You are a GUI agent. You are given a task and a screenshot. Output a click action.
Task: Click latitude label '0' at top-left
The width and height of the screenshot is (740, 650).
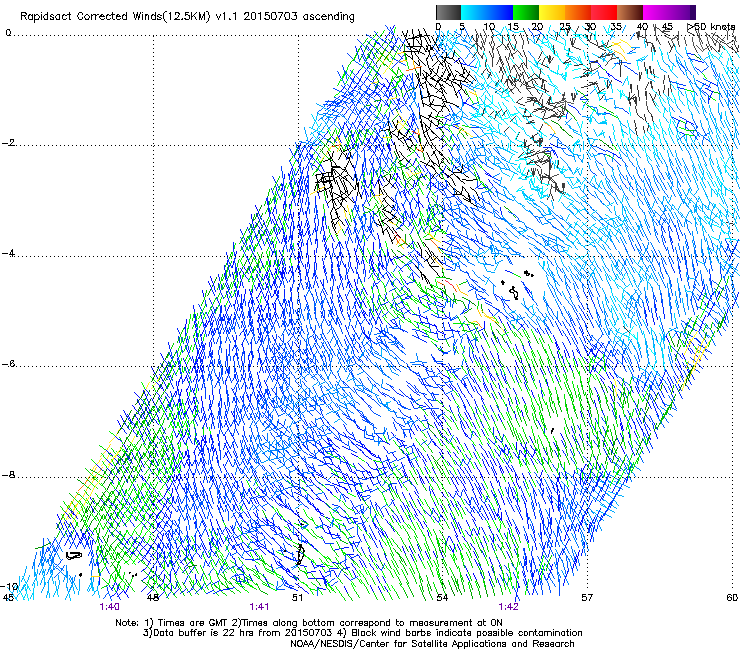click(8, 33)
